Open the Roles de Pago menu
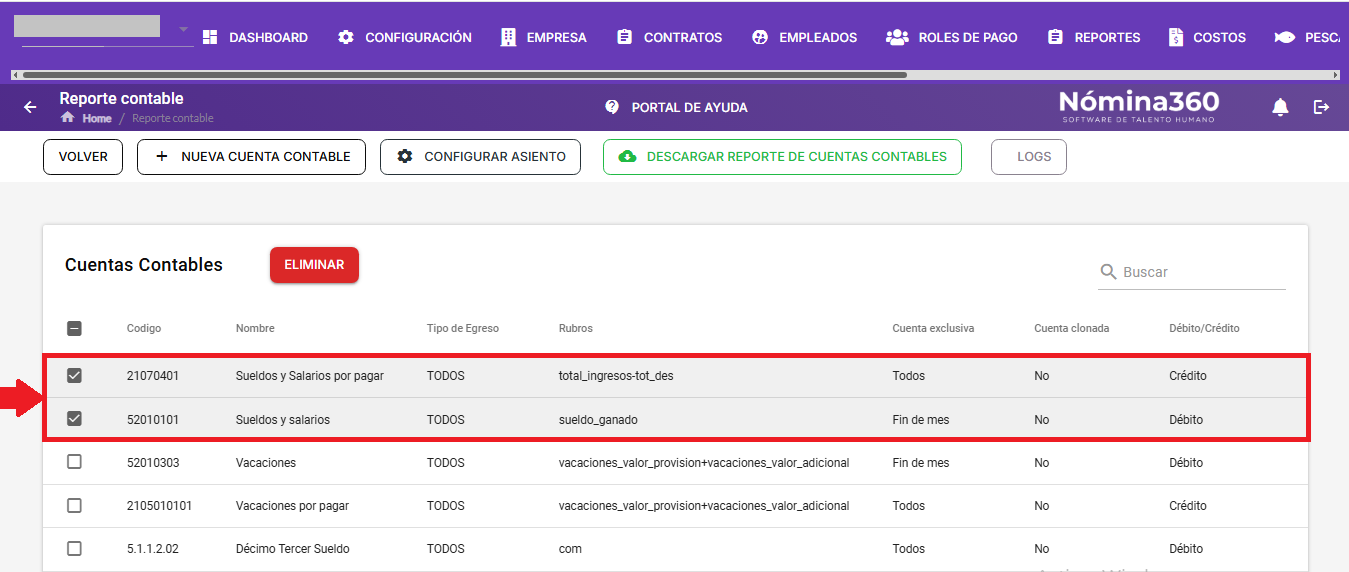The height and width of the screenshot is (572, 1349). 952,37
